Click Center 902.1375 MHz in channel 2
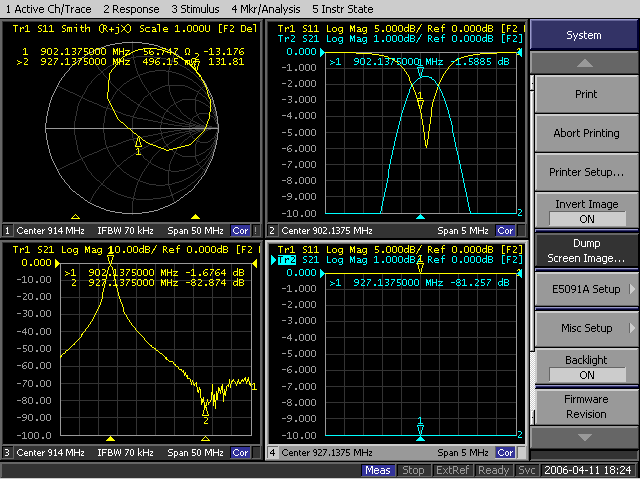640x480 pixels. click(327, 231)
